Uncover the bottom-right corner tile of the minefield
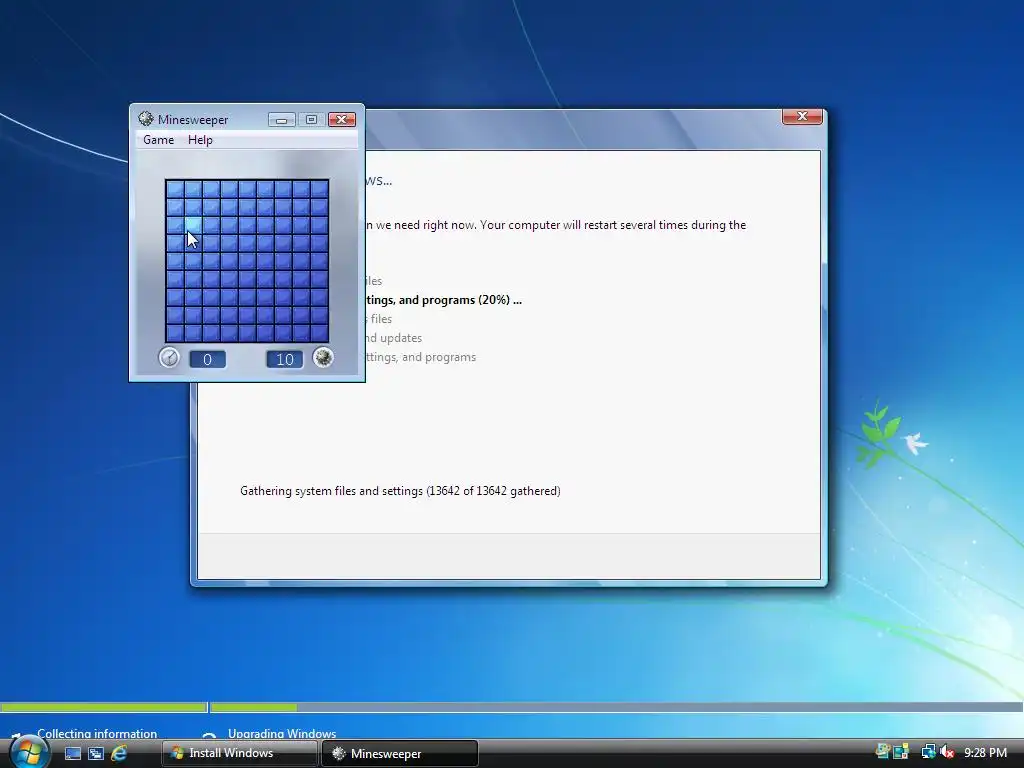 319,333
